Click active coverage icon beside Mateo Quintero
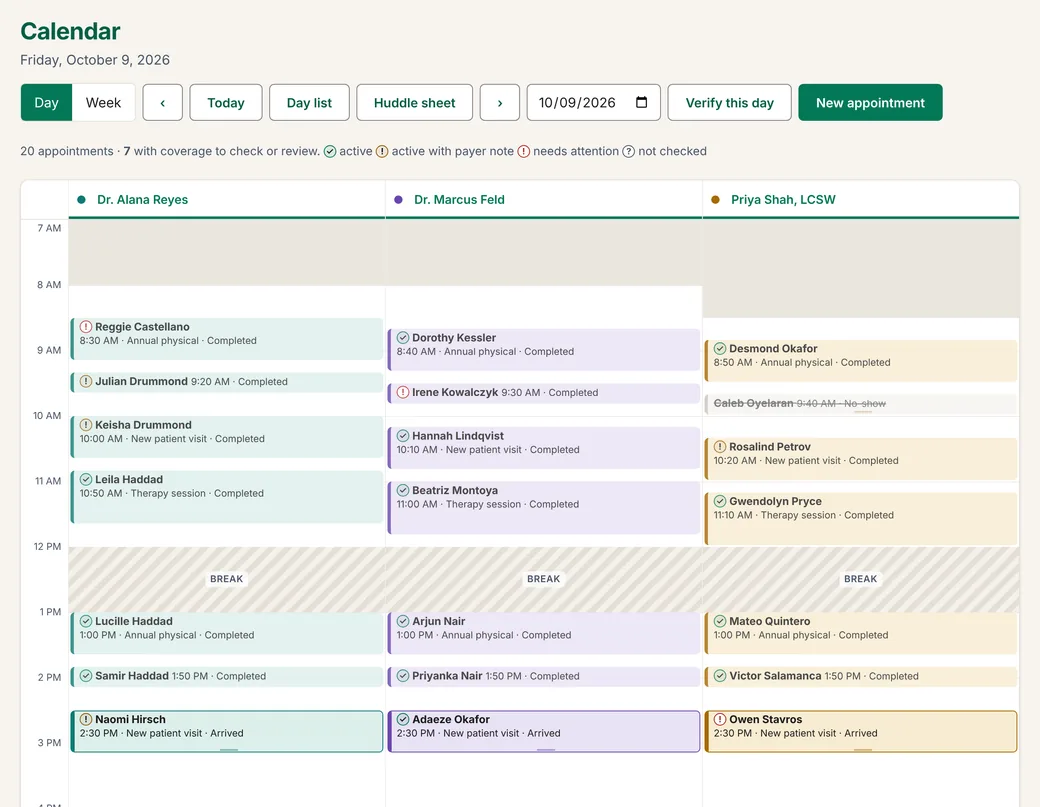Screen dimensions: 1040x807 tap(720, 621)
